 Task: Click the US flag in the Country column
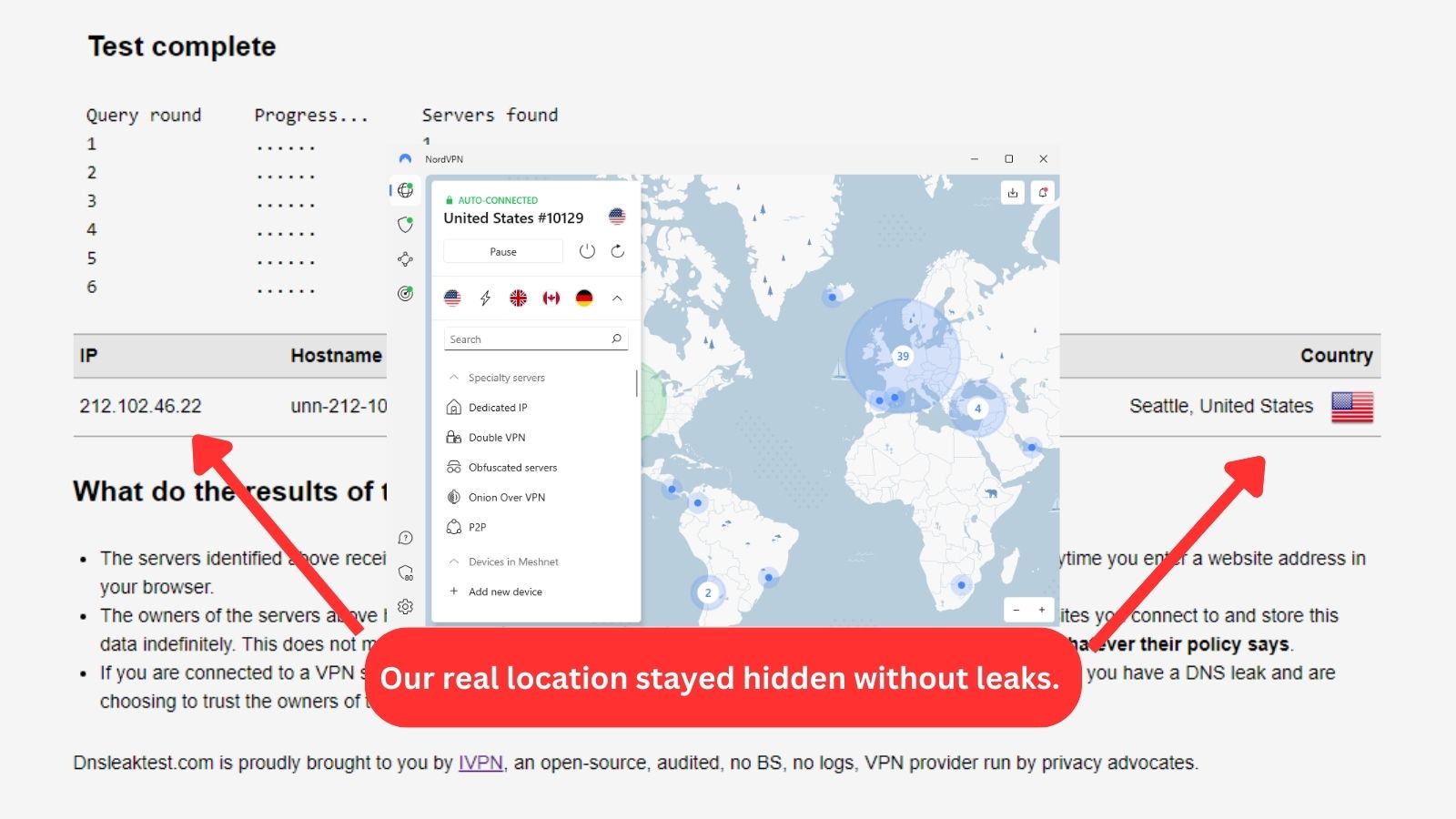[x=1352, y=407]
